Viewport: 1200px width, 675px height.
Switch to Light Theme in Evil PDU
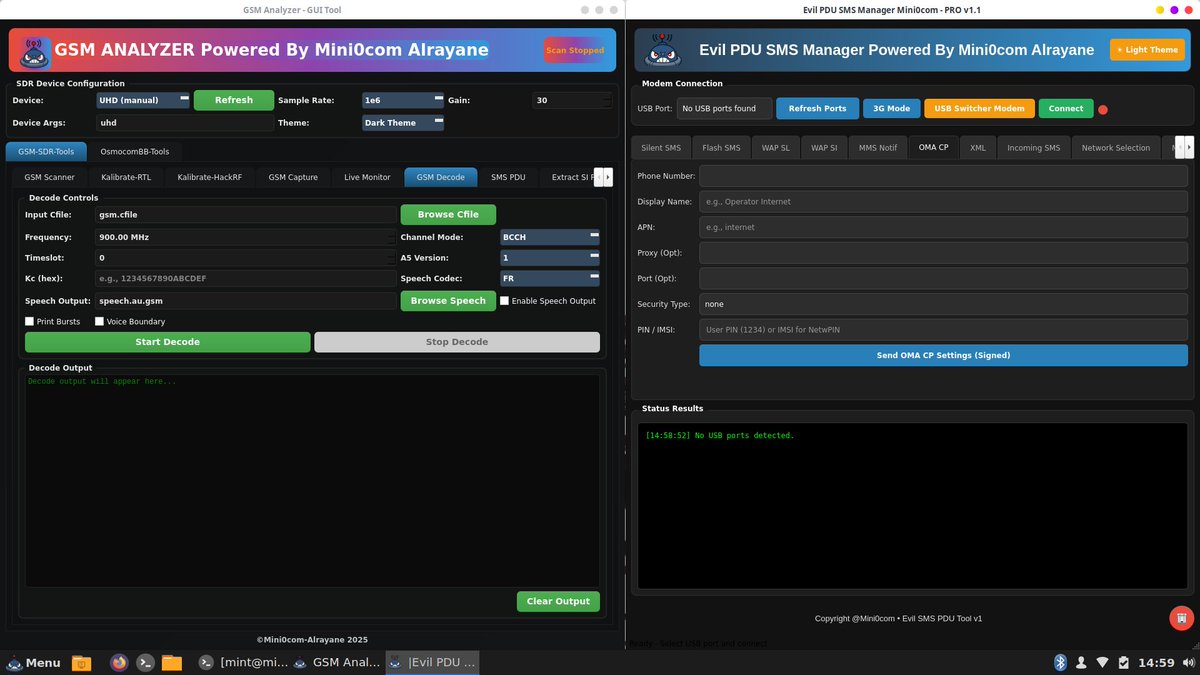click(1147, 50)
